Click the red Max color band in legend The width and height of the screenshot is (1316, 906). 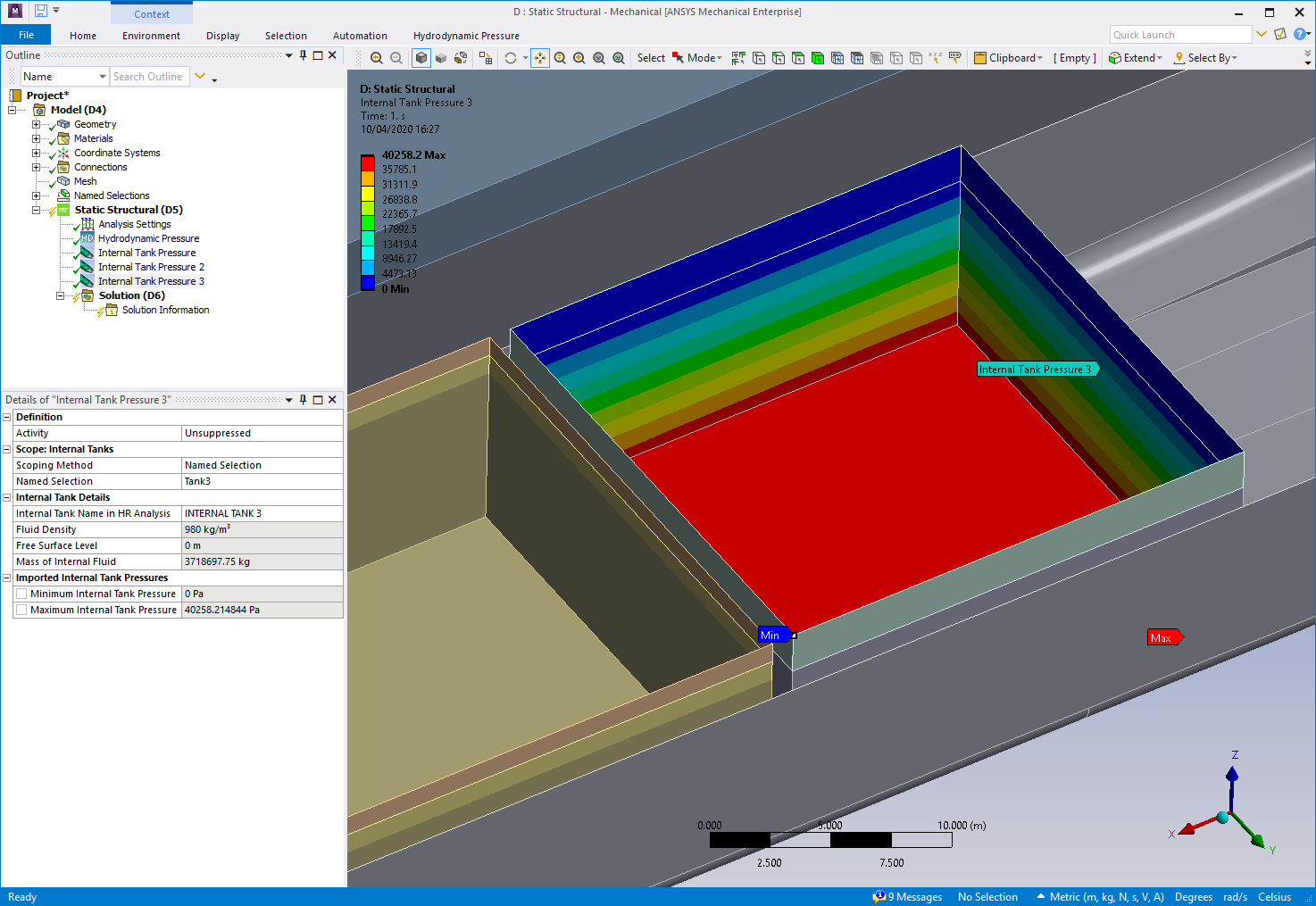[368, 162]
